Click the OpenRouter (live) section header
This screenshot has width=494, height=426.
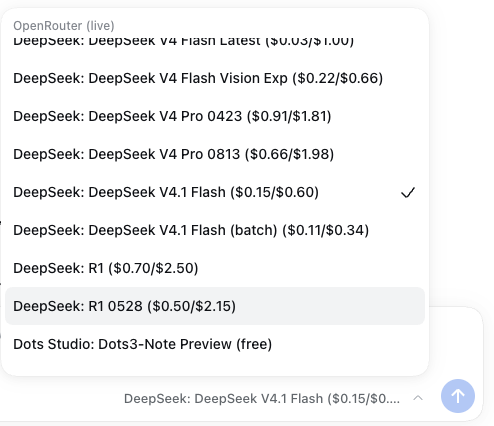(64, 26)
